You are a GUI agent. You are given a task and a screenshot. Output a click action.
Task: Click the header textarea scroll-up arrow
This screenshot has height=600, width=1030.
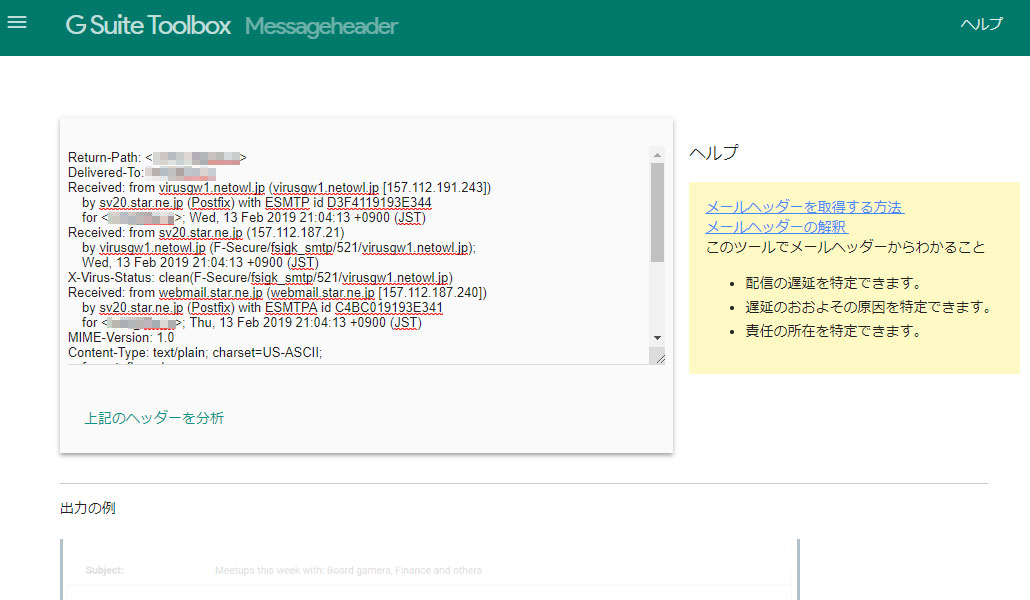(x=657, y=155)
